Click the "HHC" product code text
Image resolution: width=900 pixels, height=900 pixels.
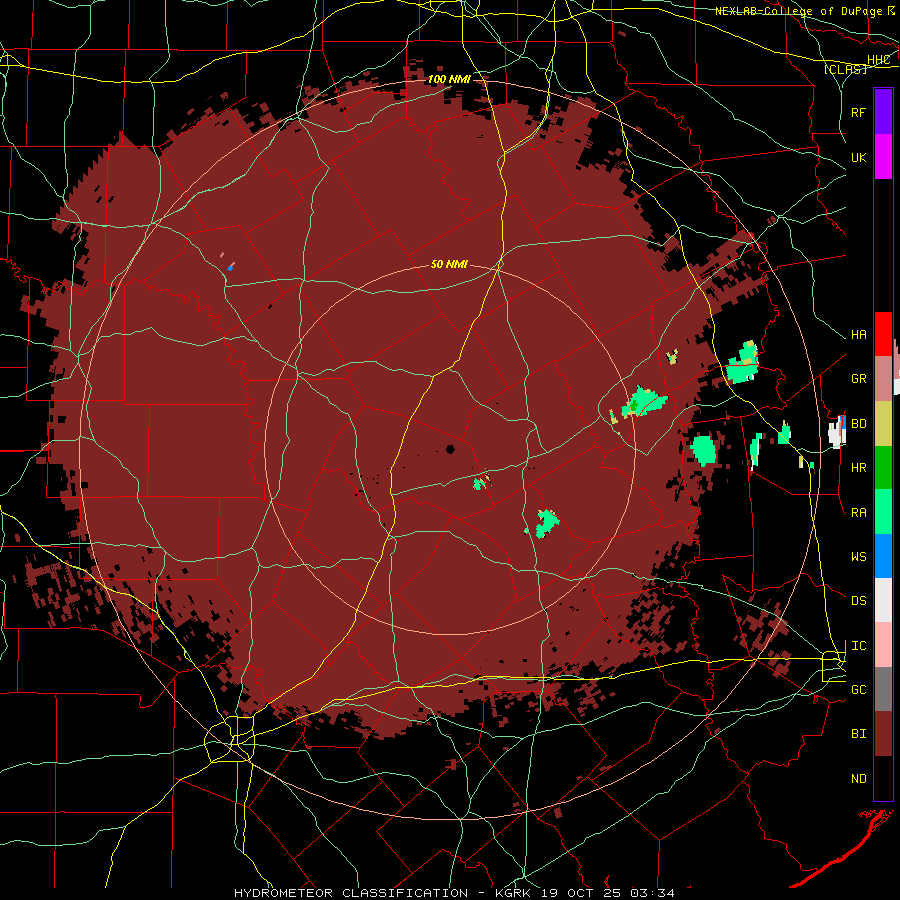click(x=879, y=60)
